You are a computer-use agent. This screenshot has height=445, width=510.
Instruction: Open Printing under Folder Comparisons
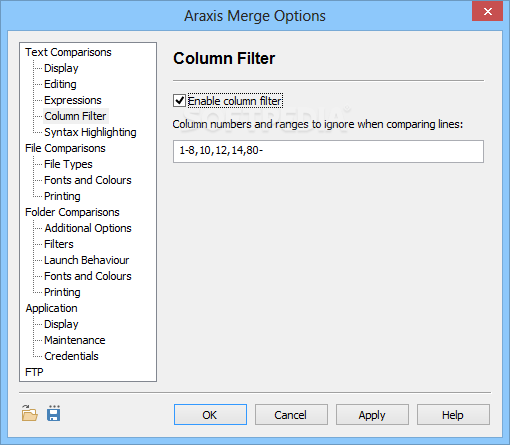point(62,292)
